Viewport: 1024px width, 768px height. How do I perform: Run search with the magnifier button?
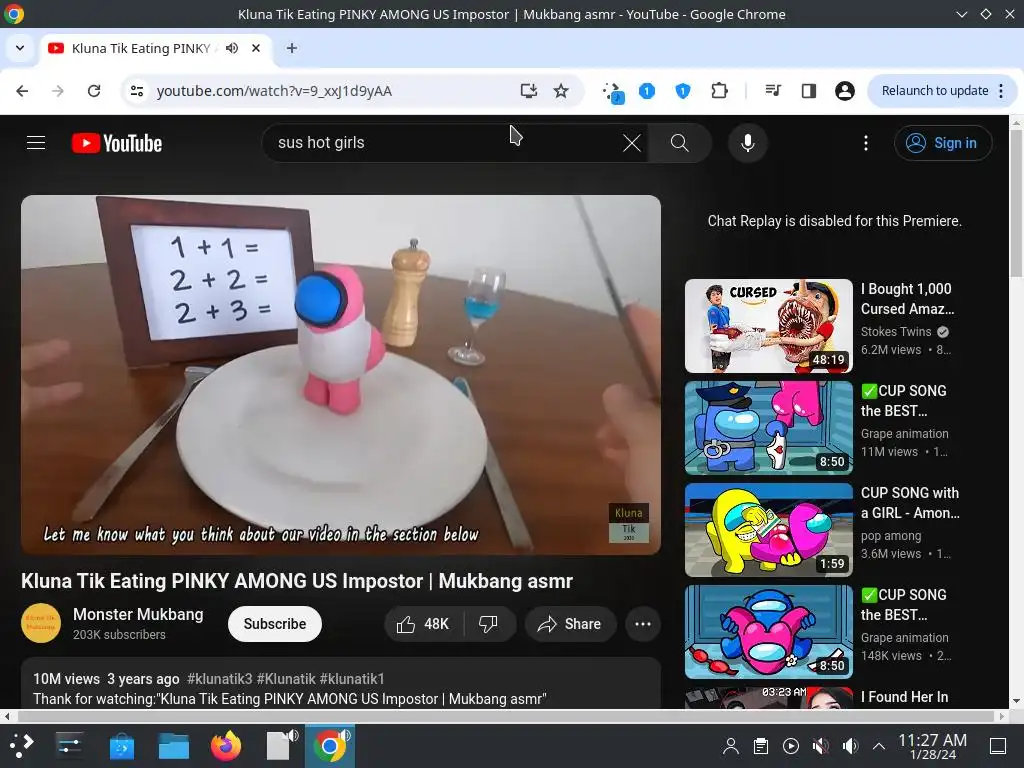coord(680,143)
